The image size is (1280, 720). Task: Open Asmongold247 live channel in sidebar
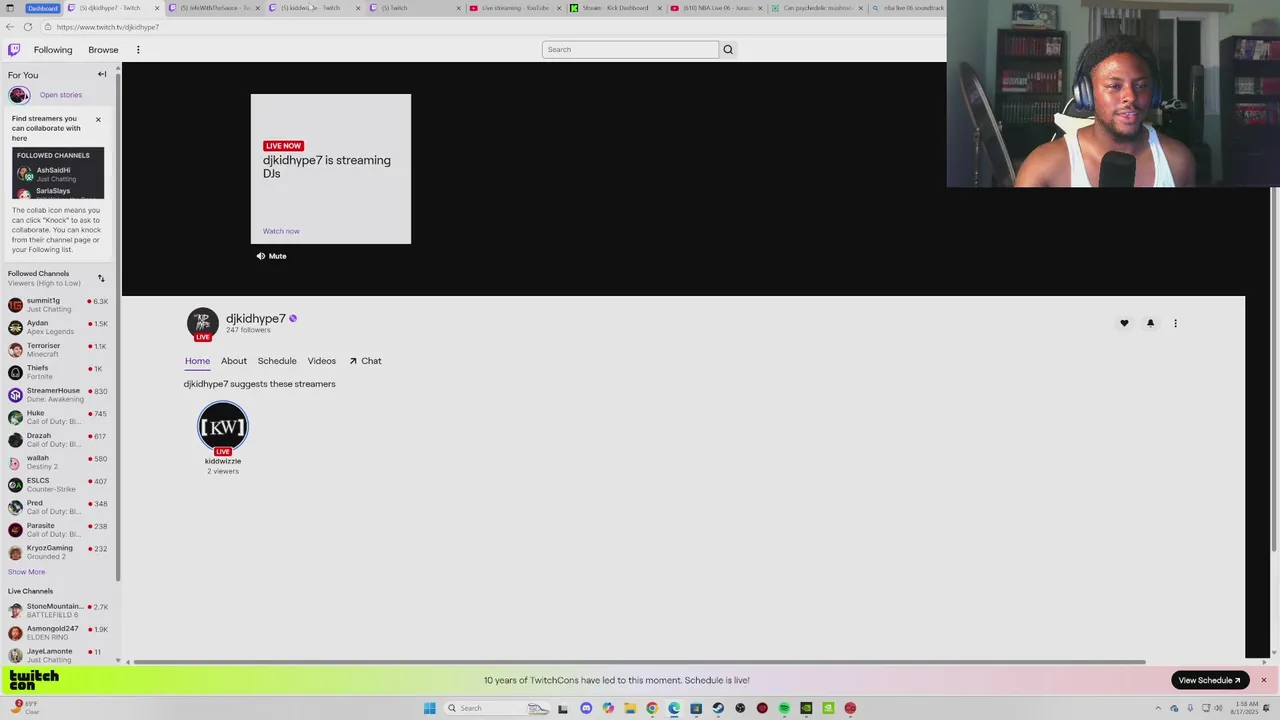pos(58,633)
